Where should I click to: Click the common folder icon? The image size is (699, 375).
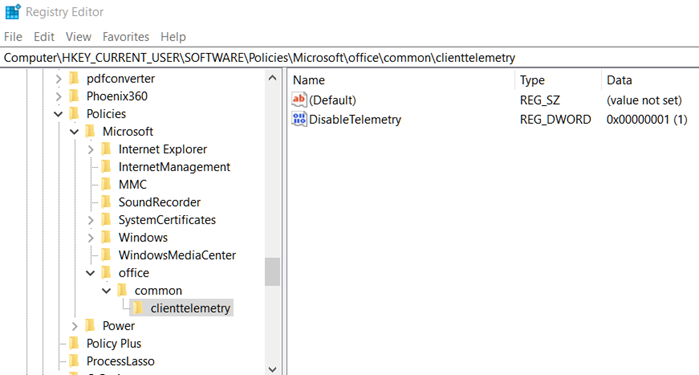[x=122, y=290]
